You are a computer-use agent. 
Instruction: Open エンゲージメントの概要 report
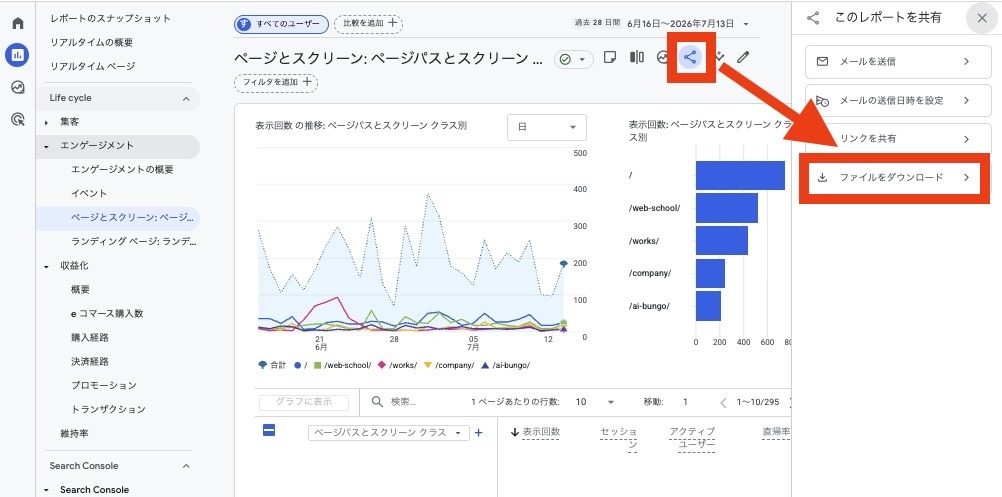[122, 170]
